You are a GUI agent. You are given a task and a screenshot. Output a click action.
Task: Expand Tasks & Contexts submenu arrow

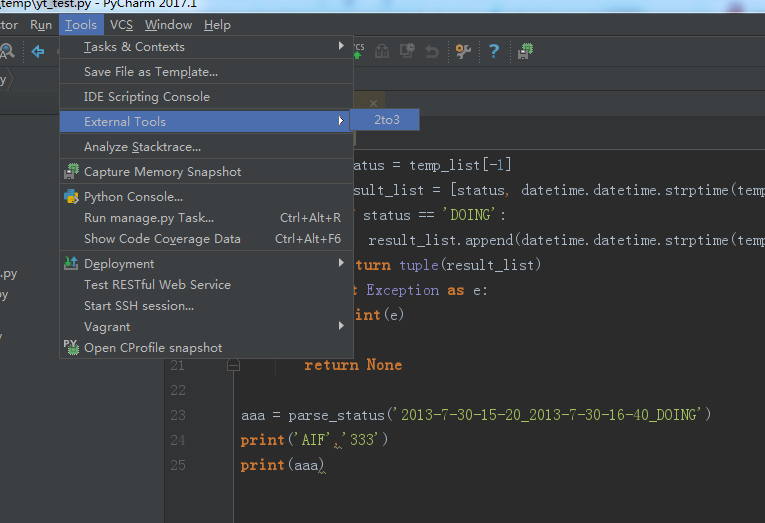click(341, 46)
